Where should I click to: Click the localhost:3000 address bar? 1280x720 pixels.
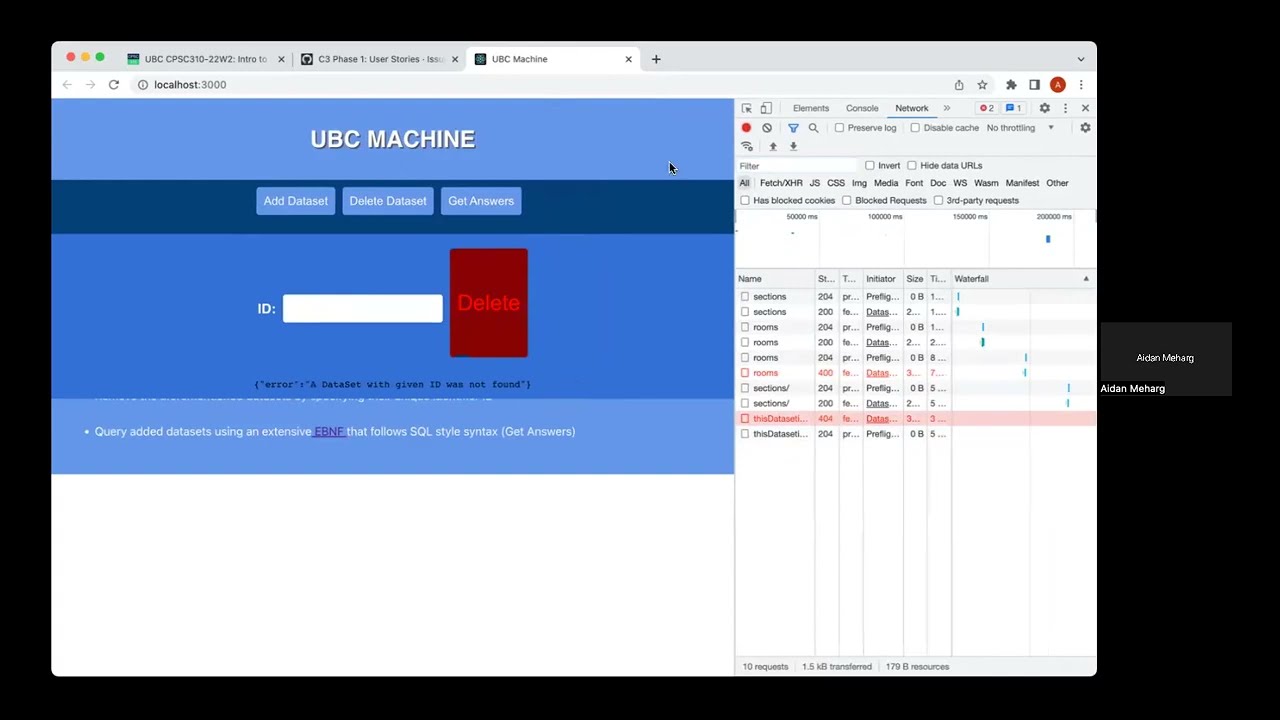point(540,85)
